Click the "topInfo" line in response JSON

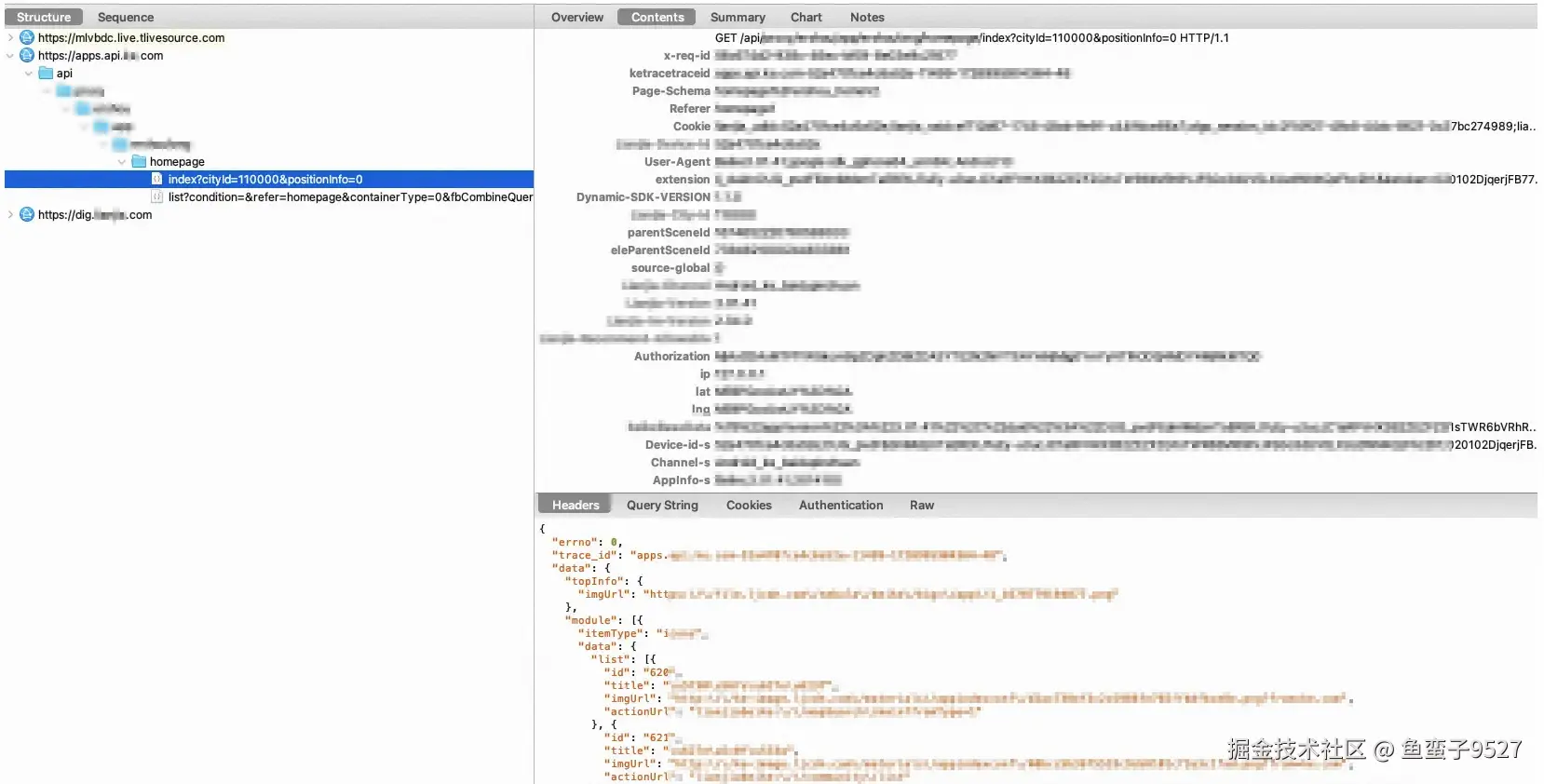pyautogui.click(x=604, y=581)
